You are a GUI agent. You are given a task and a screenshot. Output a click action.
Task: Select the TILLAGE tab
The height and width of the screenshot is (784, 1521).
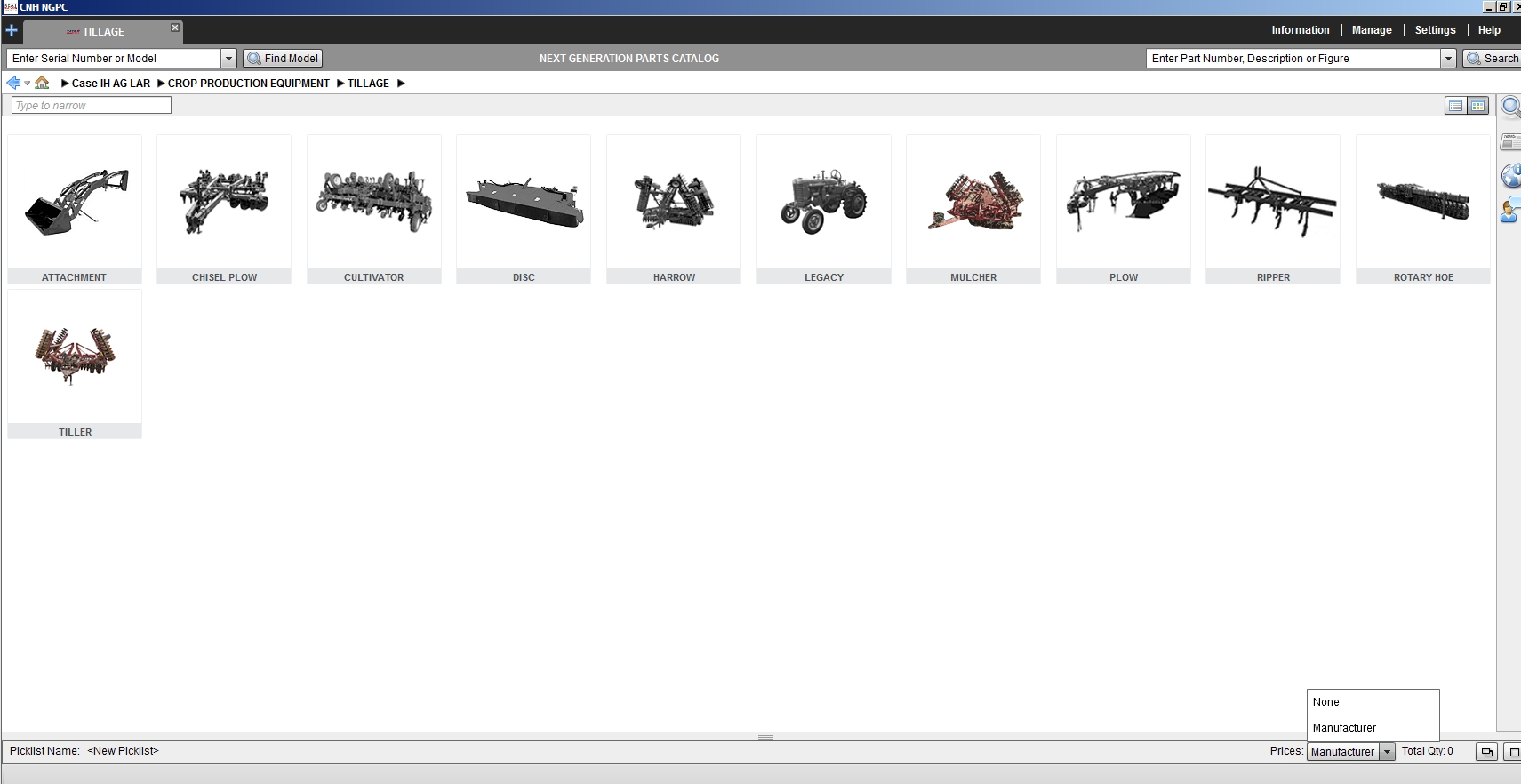tap(102, 32)
